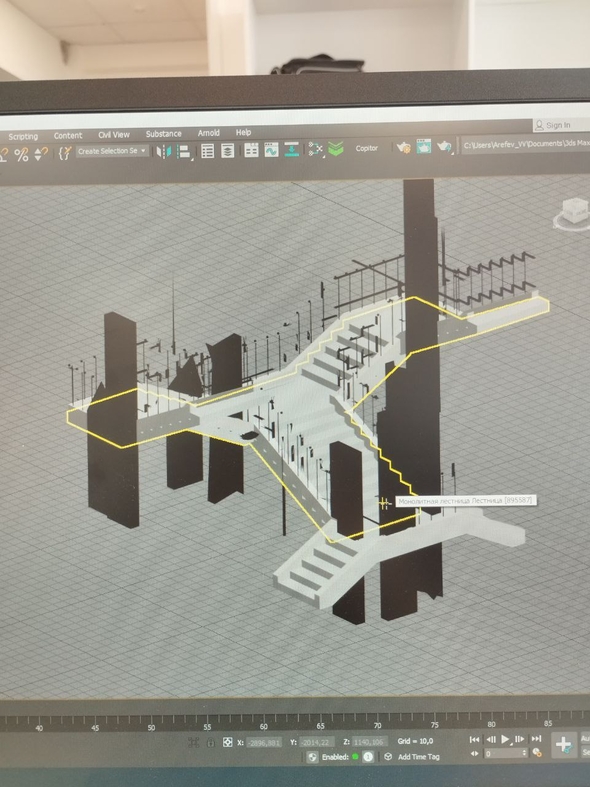Toggle the Selection Lock padlock icon
This screenshot has height=787, width=590.
(x=211, y=742)
